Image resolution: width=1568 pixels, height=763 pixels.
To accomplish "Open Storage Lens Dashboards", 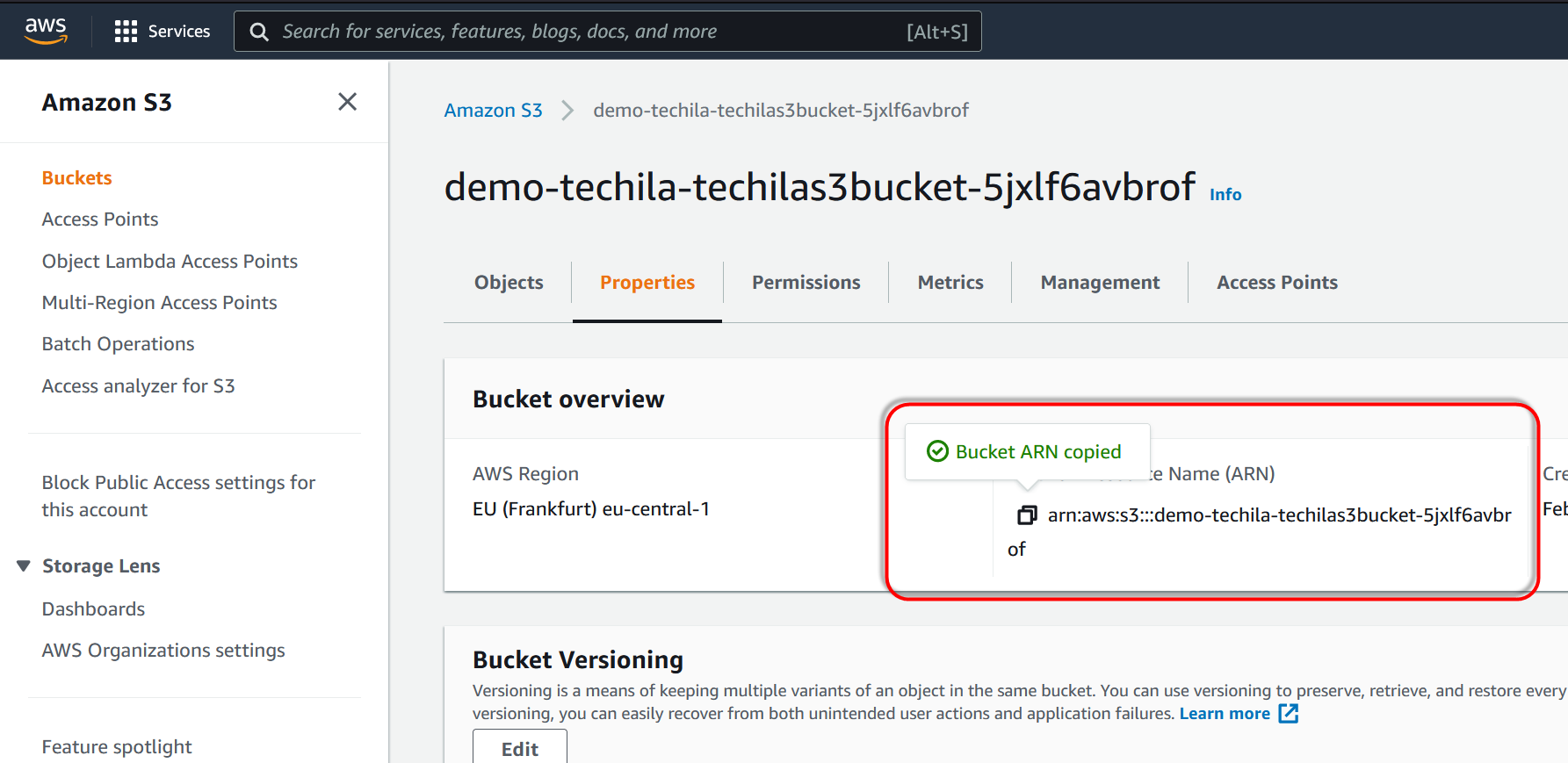I will coord(93,609).
